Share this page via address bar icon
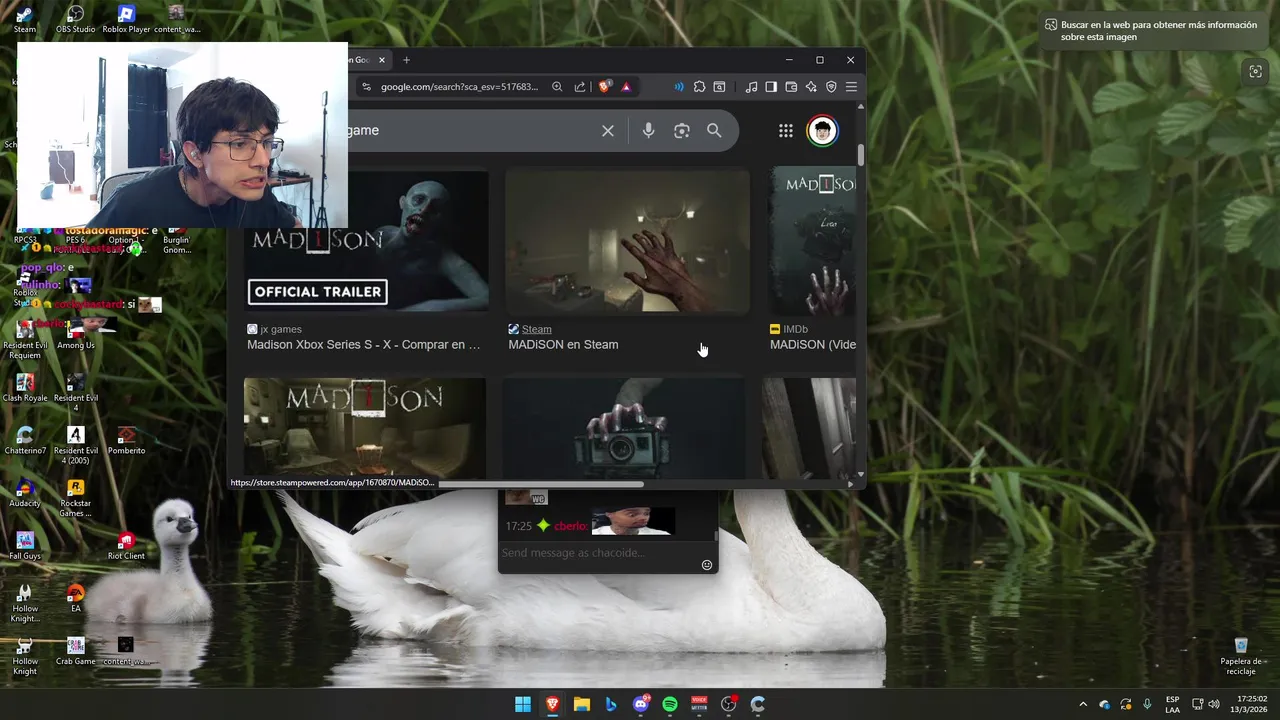Screen dimensions: 1280x720 coord(580,87)
